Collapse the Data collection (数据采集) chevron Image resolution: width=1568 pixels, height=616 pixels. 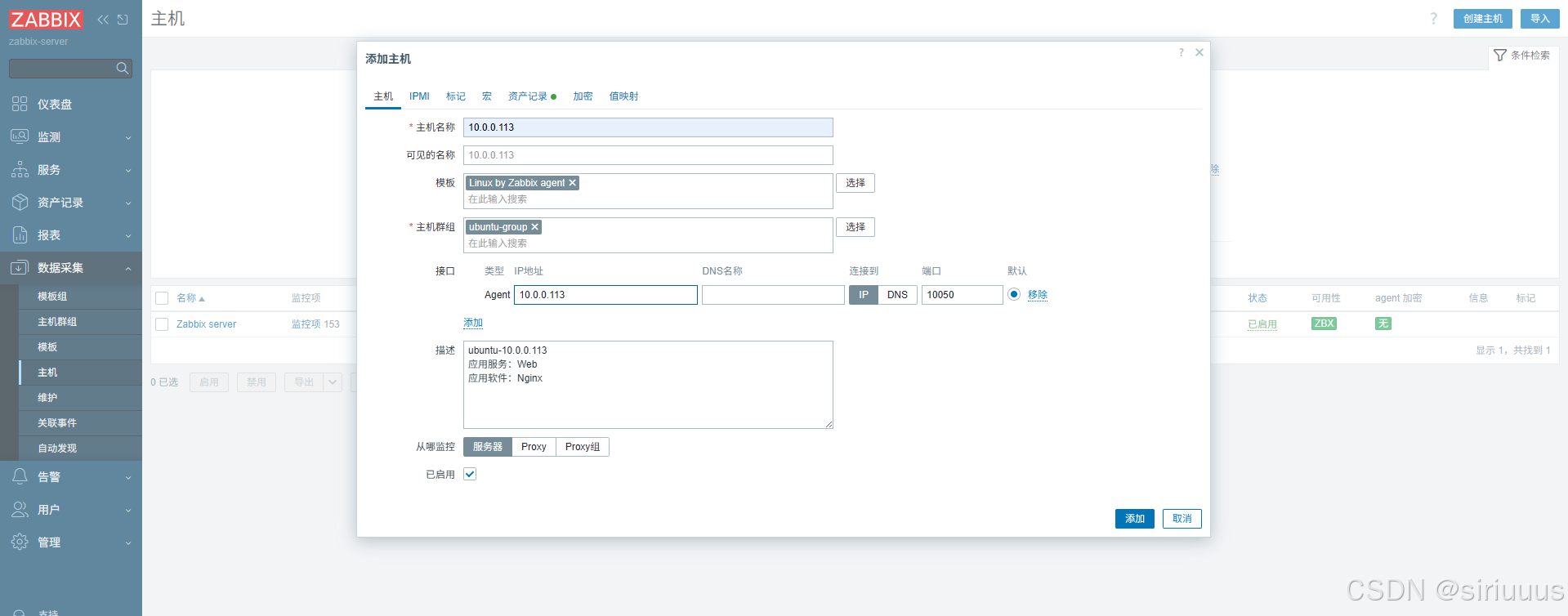click(x=128, y=268)
